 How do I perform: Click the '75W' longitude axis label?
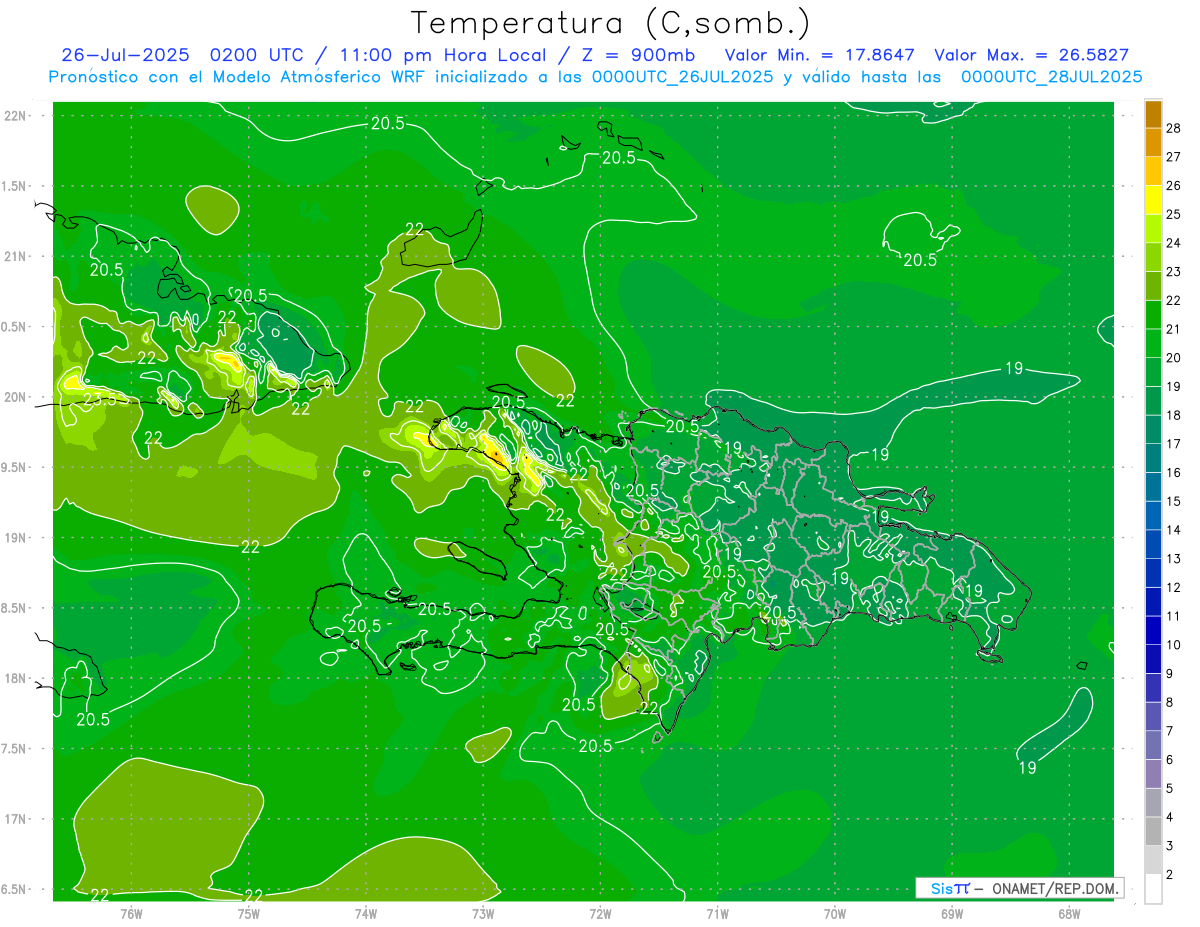pyautogui.click(x=248, y=913)
